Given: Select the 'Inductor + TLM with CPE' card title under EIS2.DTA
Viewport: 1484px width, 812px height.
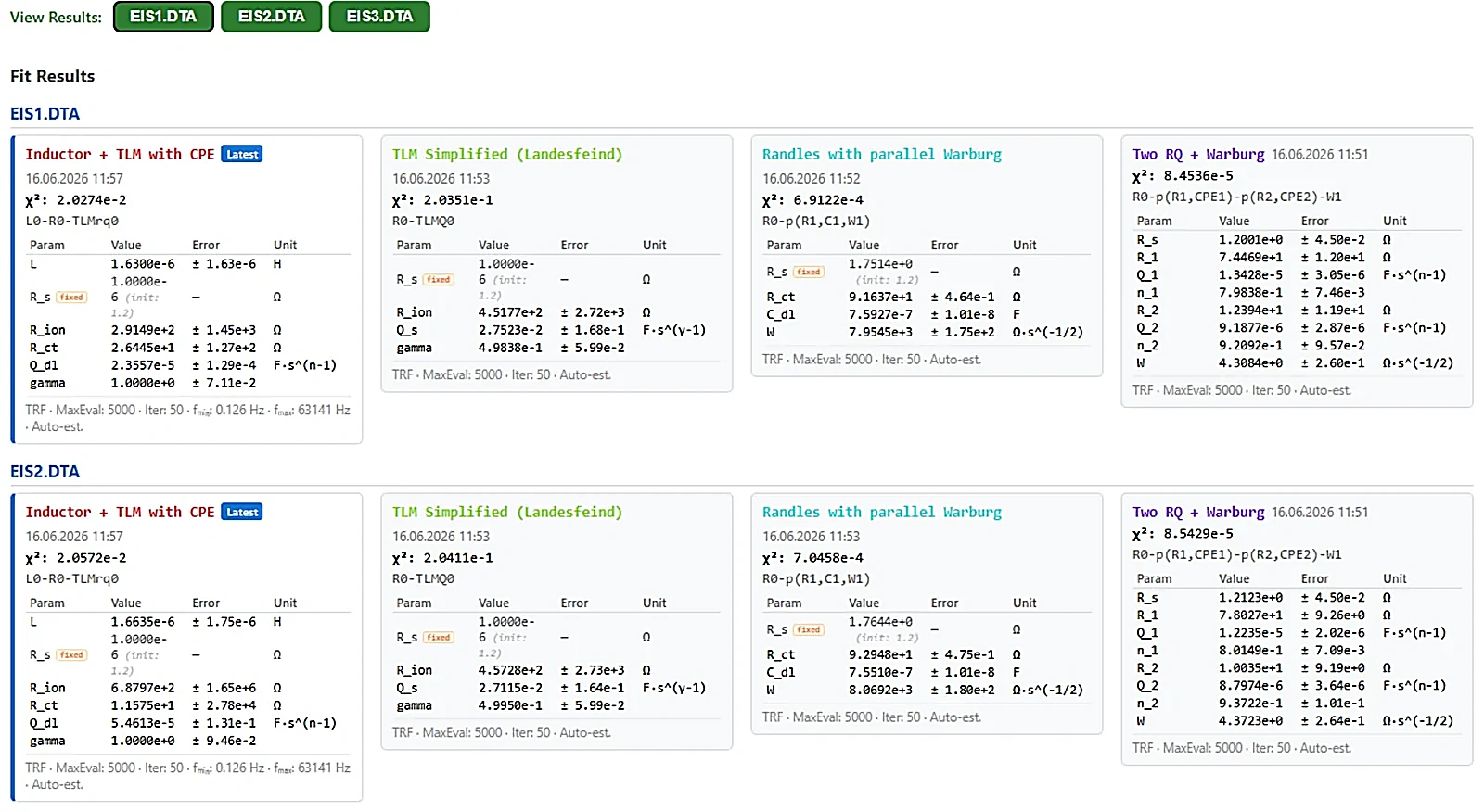Looking at the screenshot, I should coord(120,512).
